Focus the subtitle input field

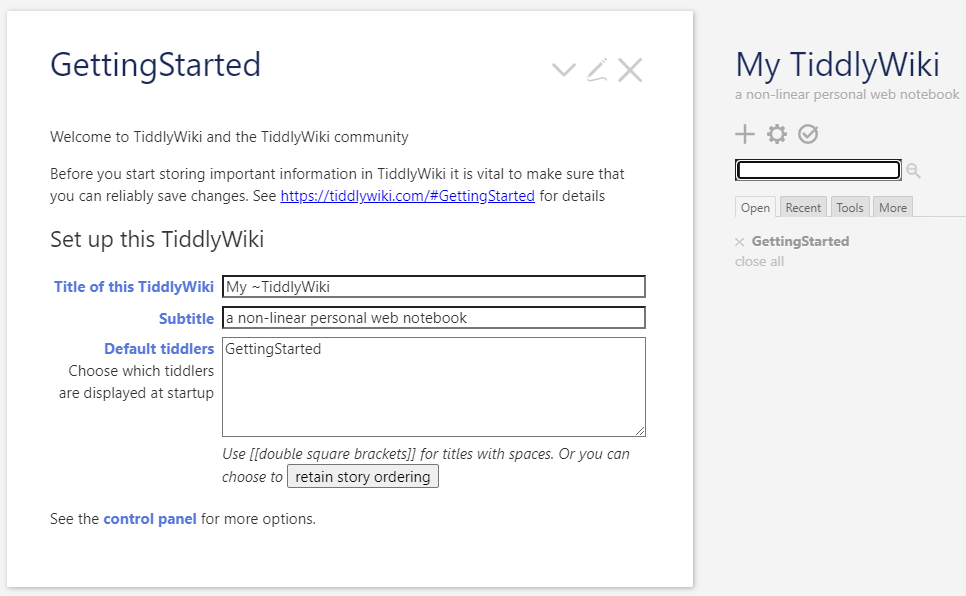pyautogui.click(x=434, y=318)
